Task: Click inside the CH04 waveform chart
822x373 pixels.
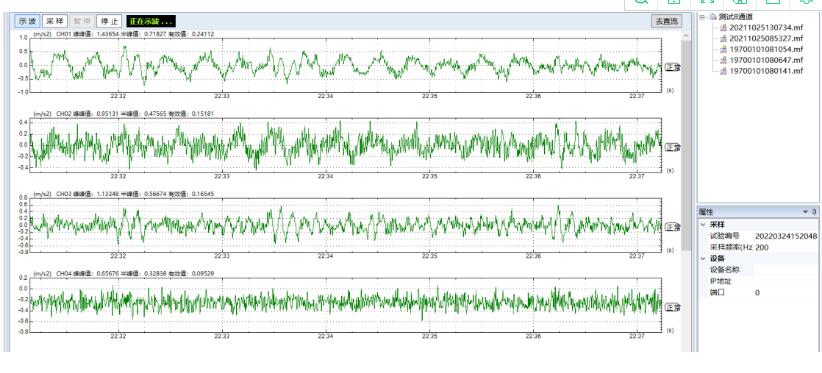Action: click(345, 305)
